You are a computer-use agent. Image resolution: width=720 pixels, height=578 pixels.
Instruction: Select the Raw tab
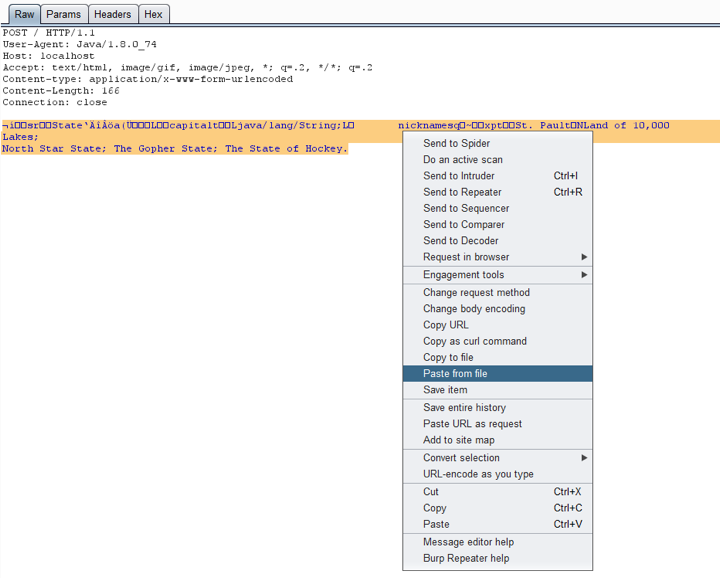pos(24,14)
